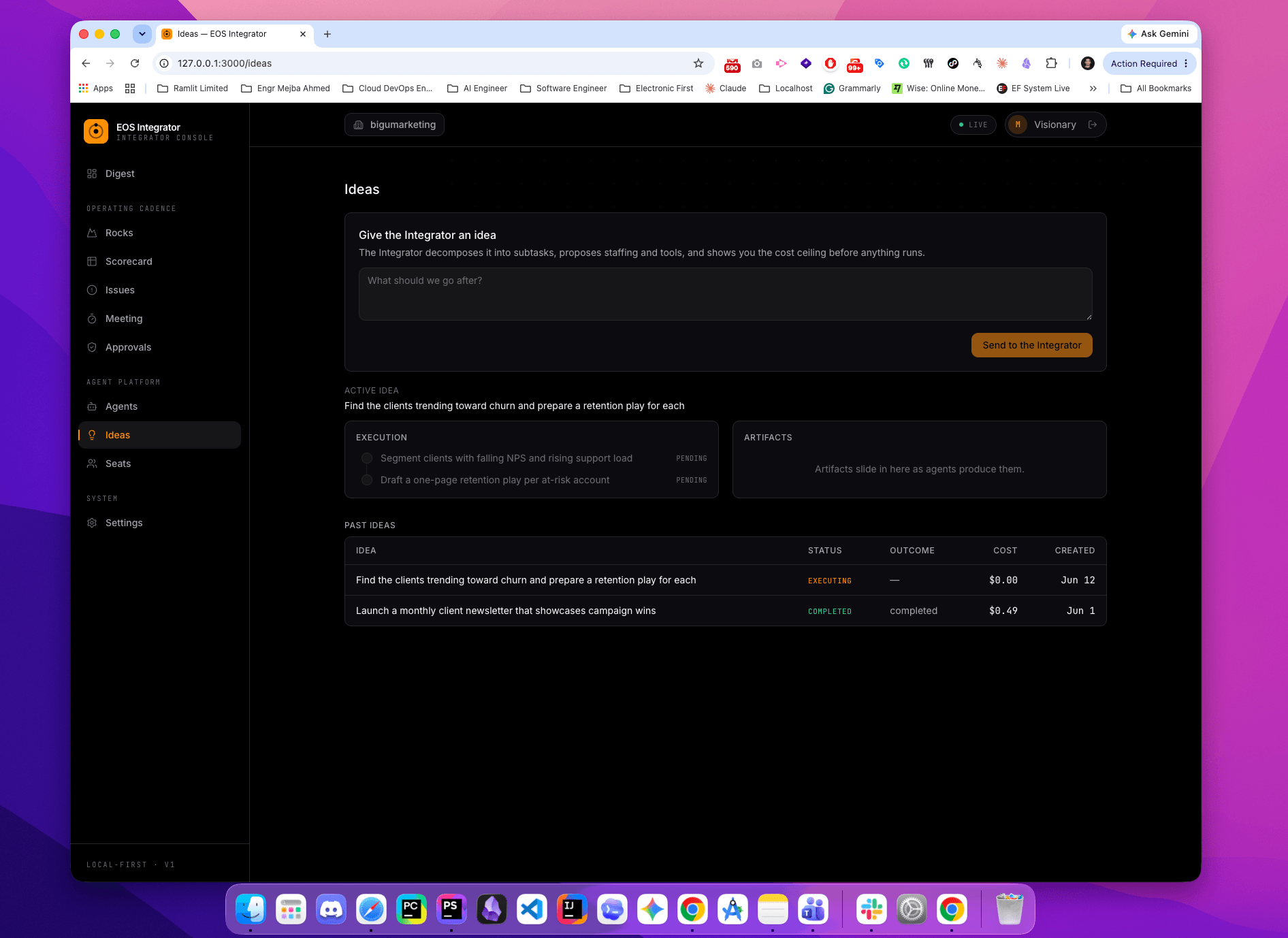The width and height of the screenshot is (1288, 938).
Task: Click the Agents robot icon
Action: (x=92, y=406)
